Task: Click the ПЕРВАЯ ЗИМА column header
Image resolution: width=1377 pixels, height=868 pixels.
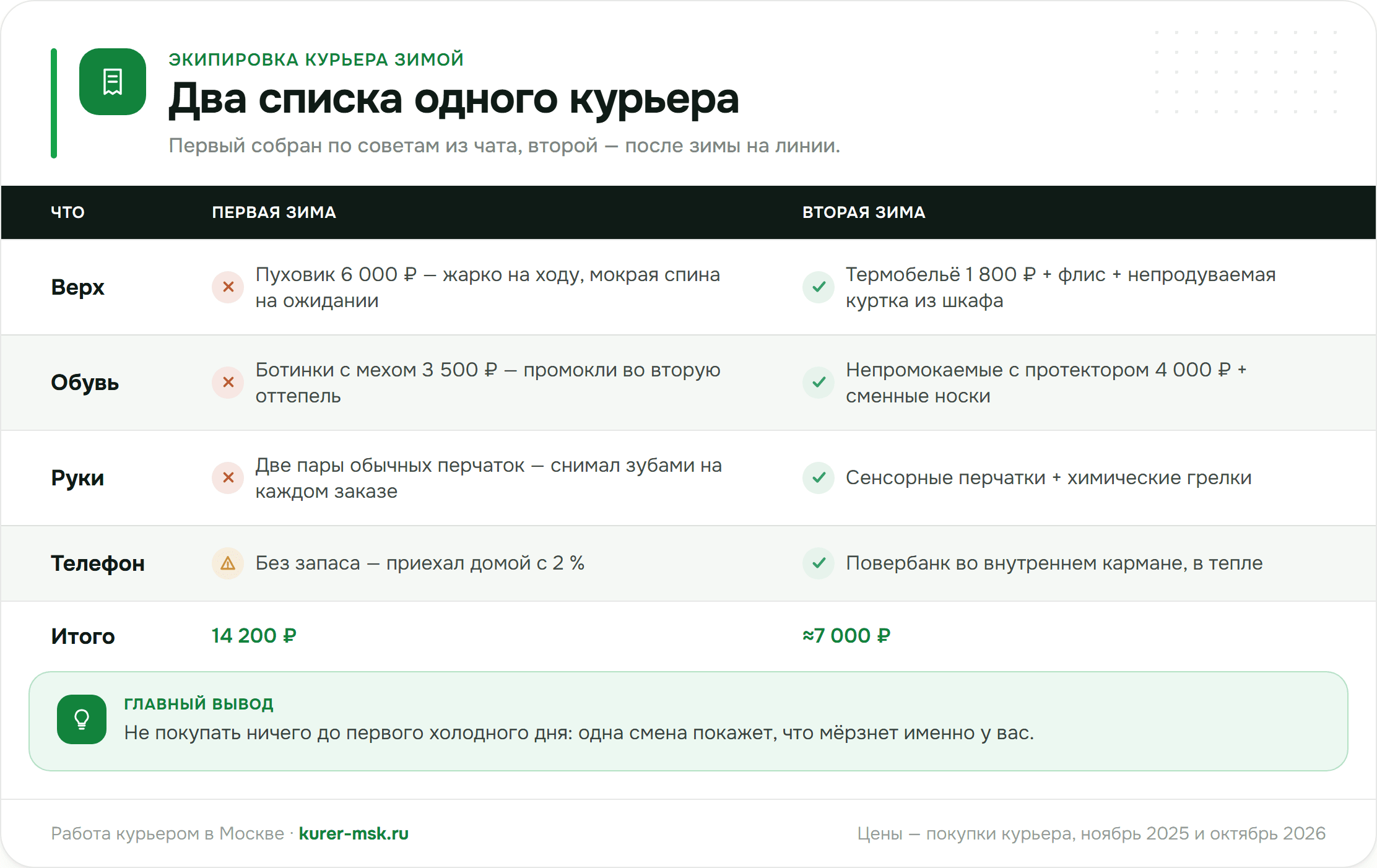Action: click(x=274, y=212)
